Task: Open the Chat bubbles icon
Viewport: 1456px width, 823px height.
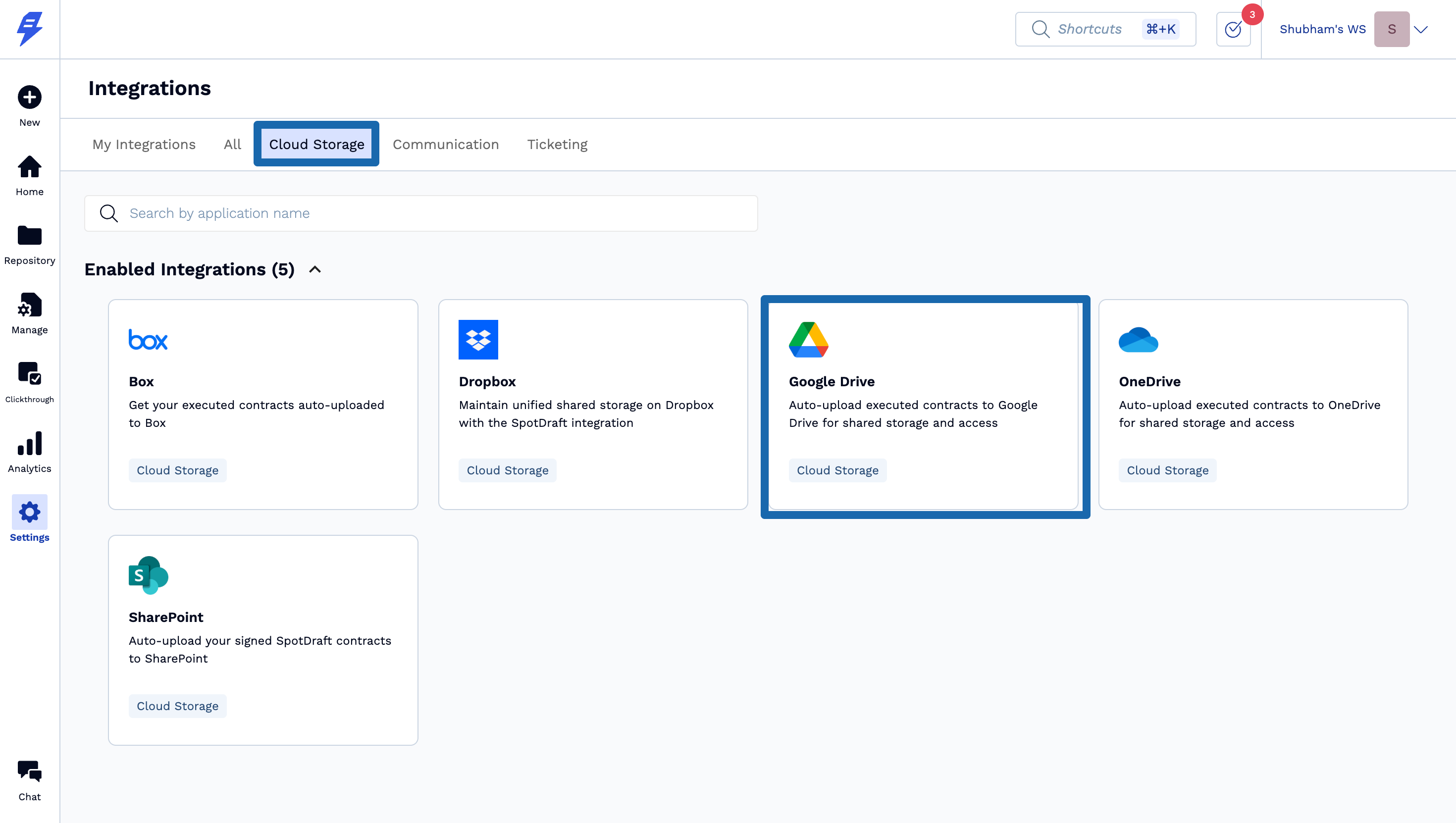Action: pyautogui.click(x=29, y=772)
